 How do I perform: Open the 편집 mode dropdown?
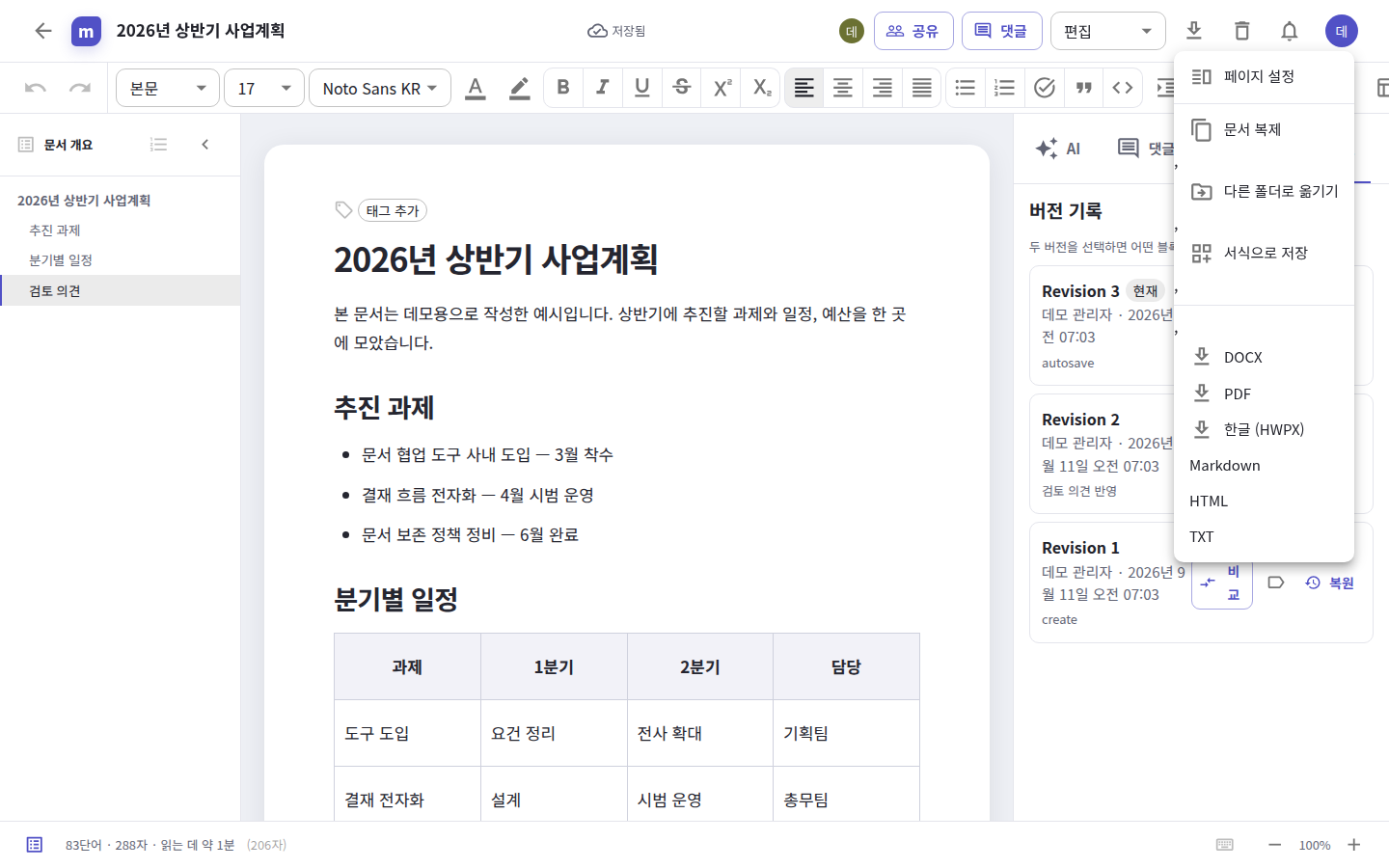point(1108,31)
